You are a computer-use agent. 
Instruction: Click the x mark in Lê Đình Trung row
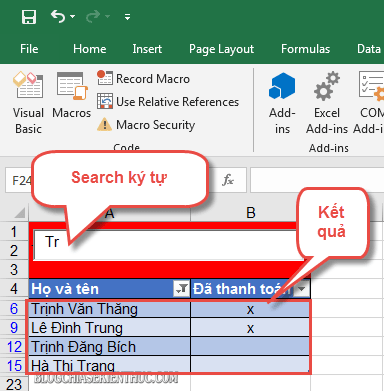[x=250, y=328]
